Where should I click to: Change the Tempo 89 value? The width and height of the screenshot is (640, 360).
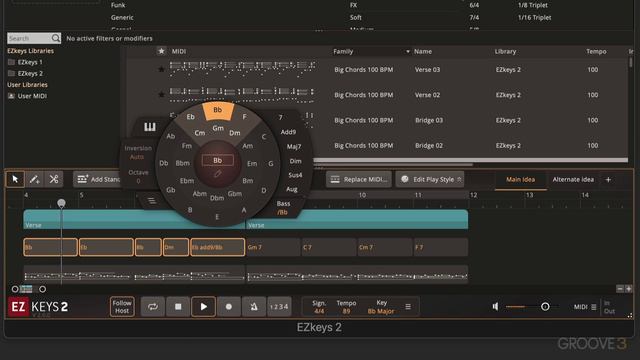pyautogui.click(x=346, y=311)
